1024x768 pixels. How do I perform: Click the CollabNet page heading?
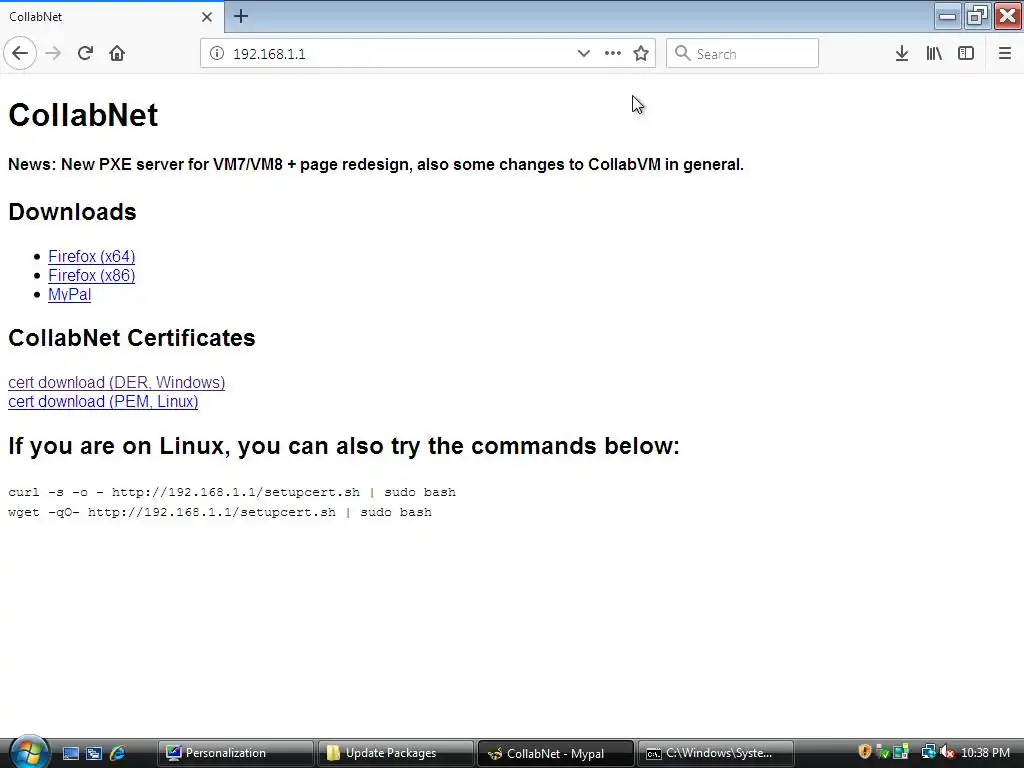[x=83, y=116]
